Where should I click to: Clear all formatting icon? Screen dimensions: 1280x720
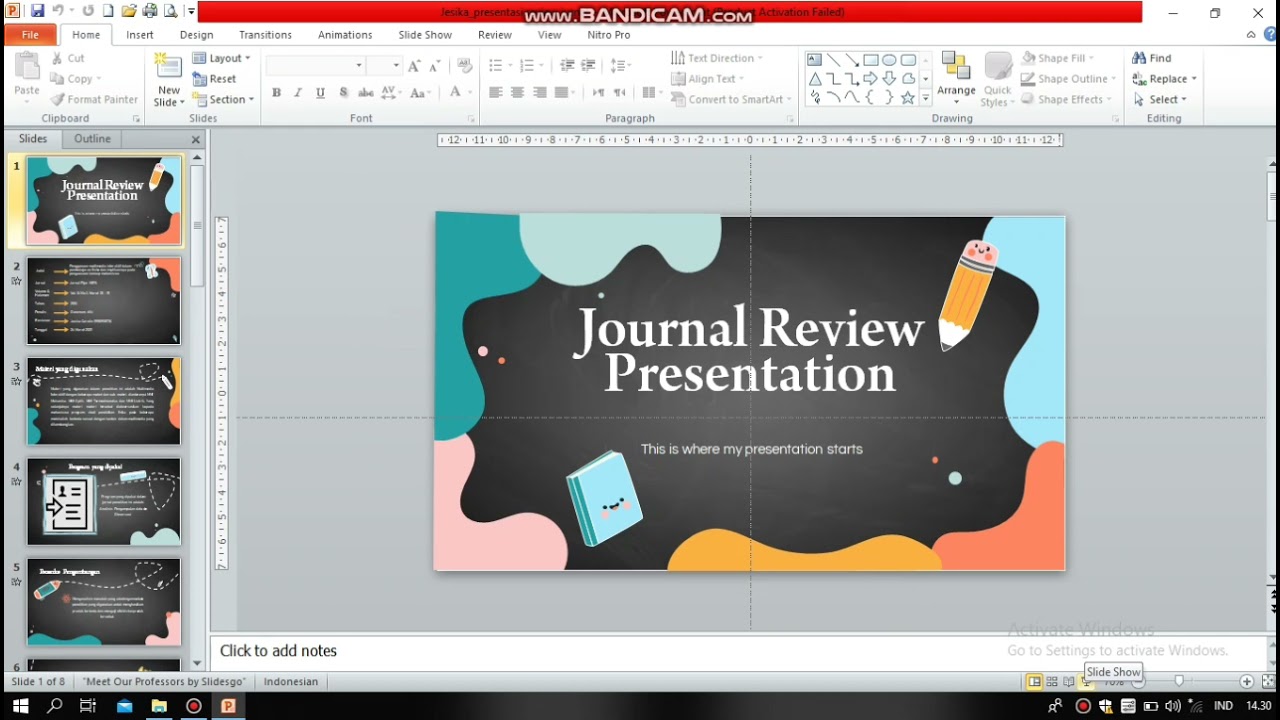(x=465, y=66)
